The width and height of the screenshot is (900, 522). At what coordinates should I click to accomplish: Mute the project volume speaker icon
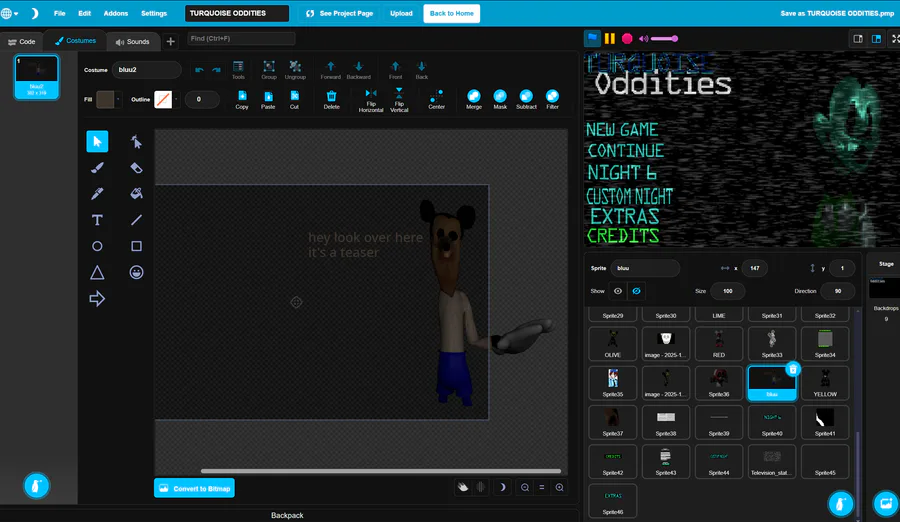pos(643,38)
